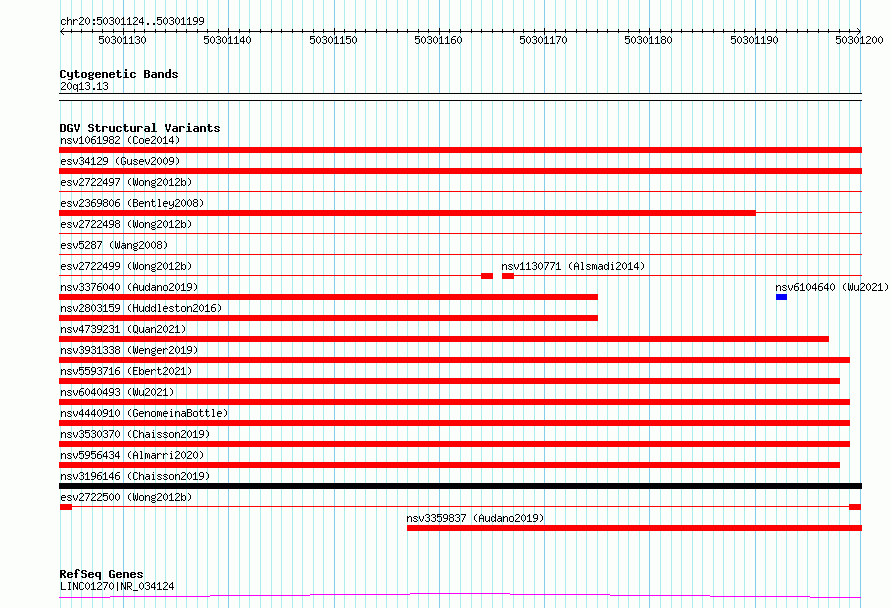Click the blue nsv6104640 variant bar
890x608 pixels.
pyautogui.click(x=781, y=297)
